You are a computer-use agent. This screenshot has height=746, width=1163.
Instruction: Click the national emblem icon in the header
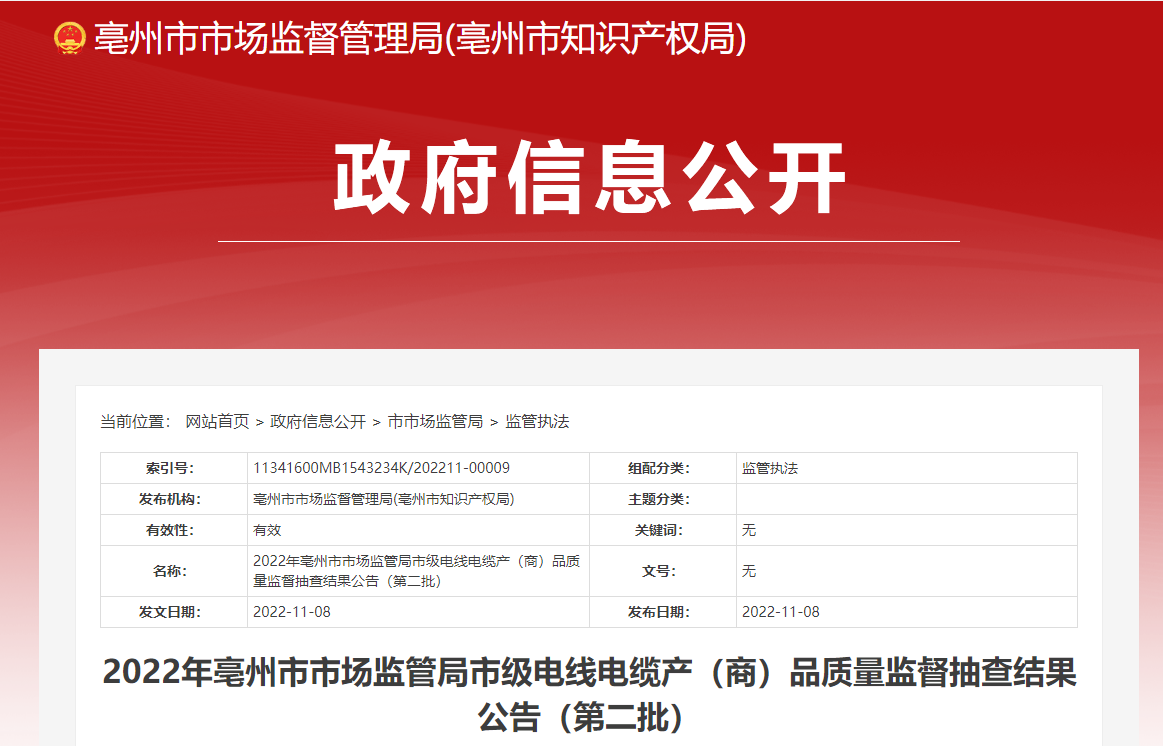[x=70, y=39]
